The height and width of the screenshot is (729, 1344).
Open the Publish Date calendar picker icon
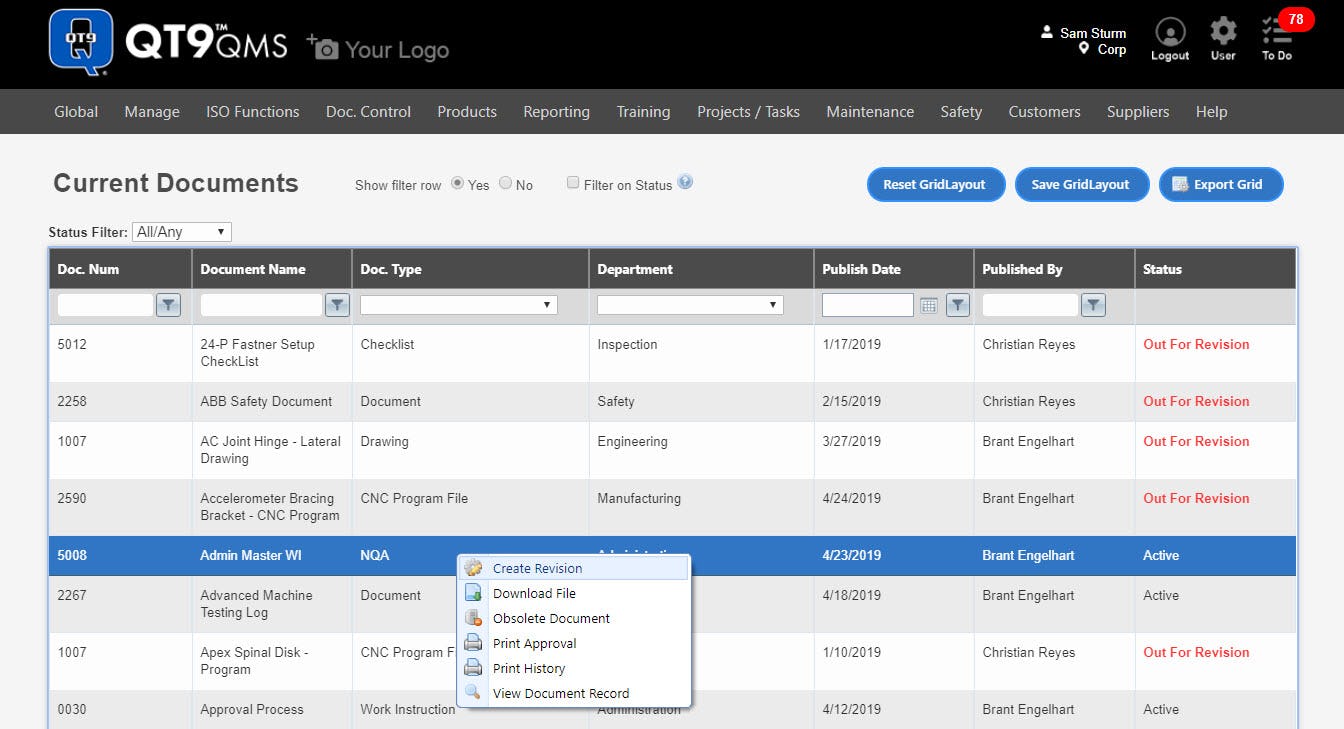pyautogui.click(x=928, y=305)
